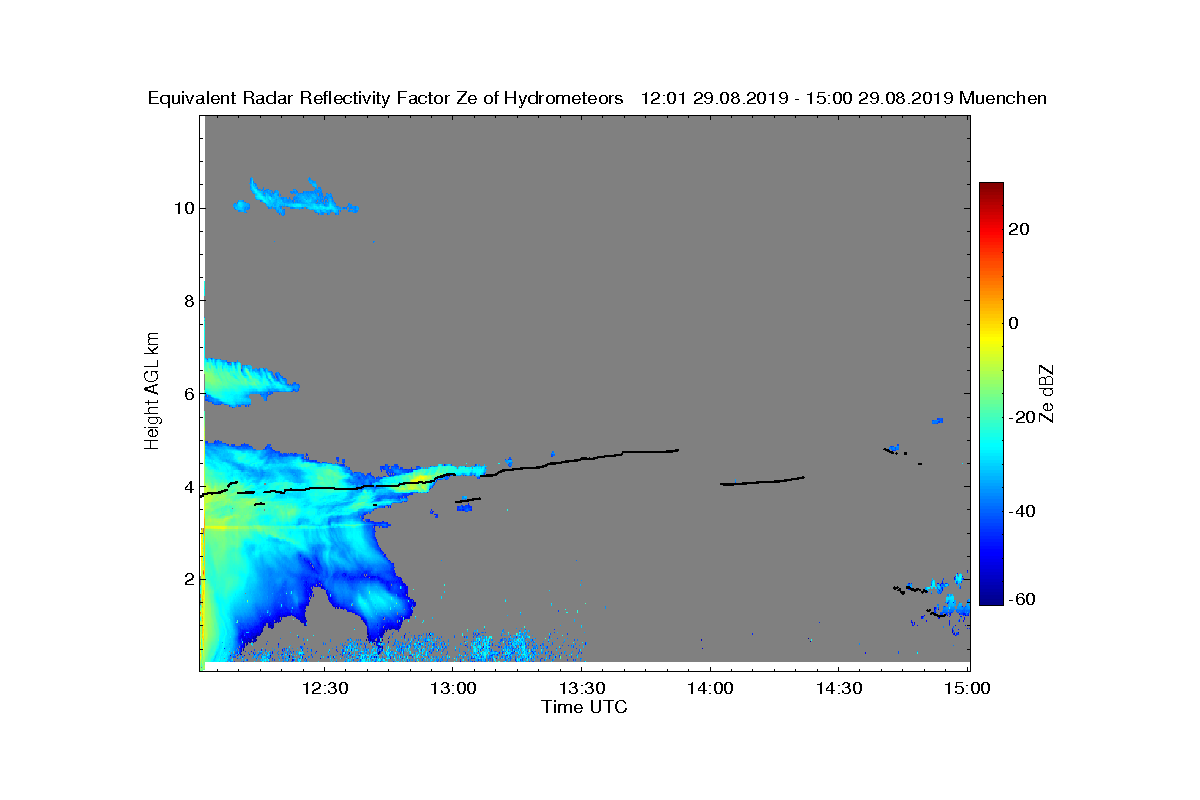Click the height tick label 2
The image size is (1200, 800).
(x=190, y=579)
